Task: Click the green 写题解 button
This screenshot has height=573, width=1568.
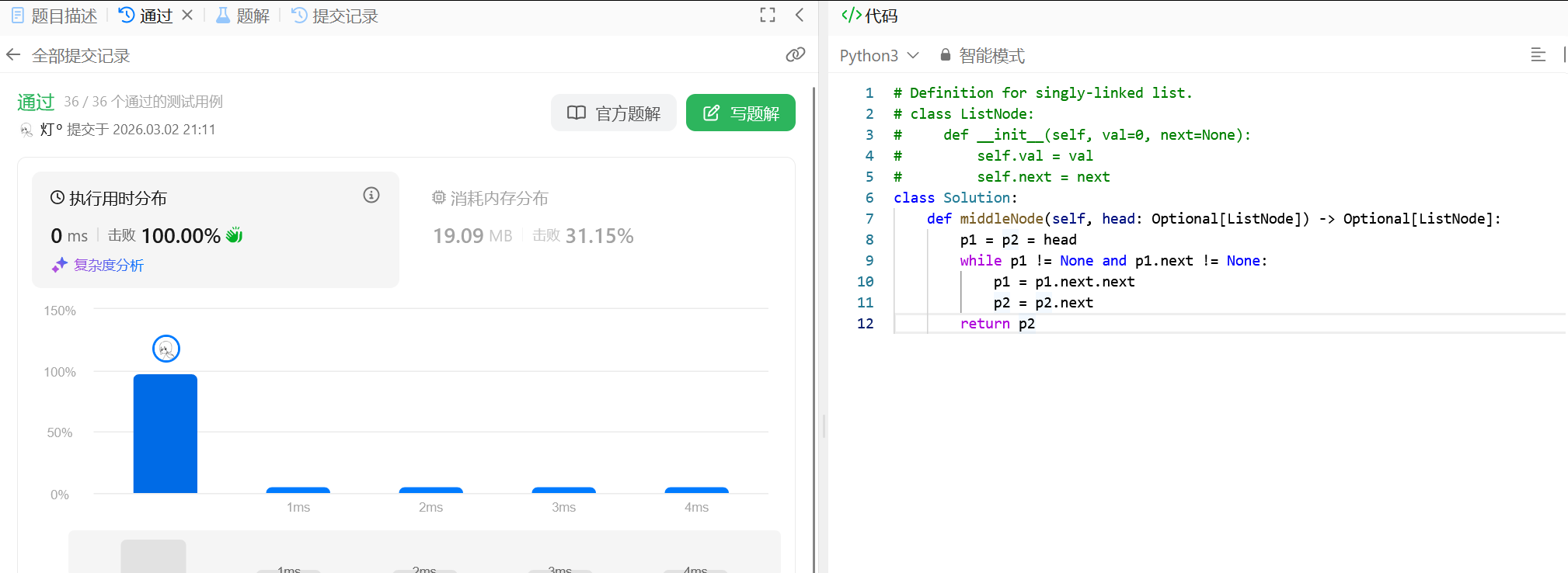Action: click(x=740, y=113)
